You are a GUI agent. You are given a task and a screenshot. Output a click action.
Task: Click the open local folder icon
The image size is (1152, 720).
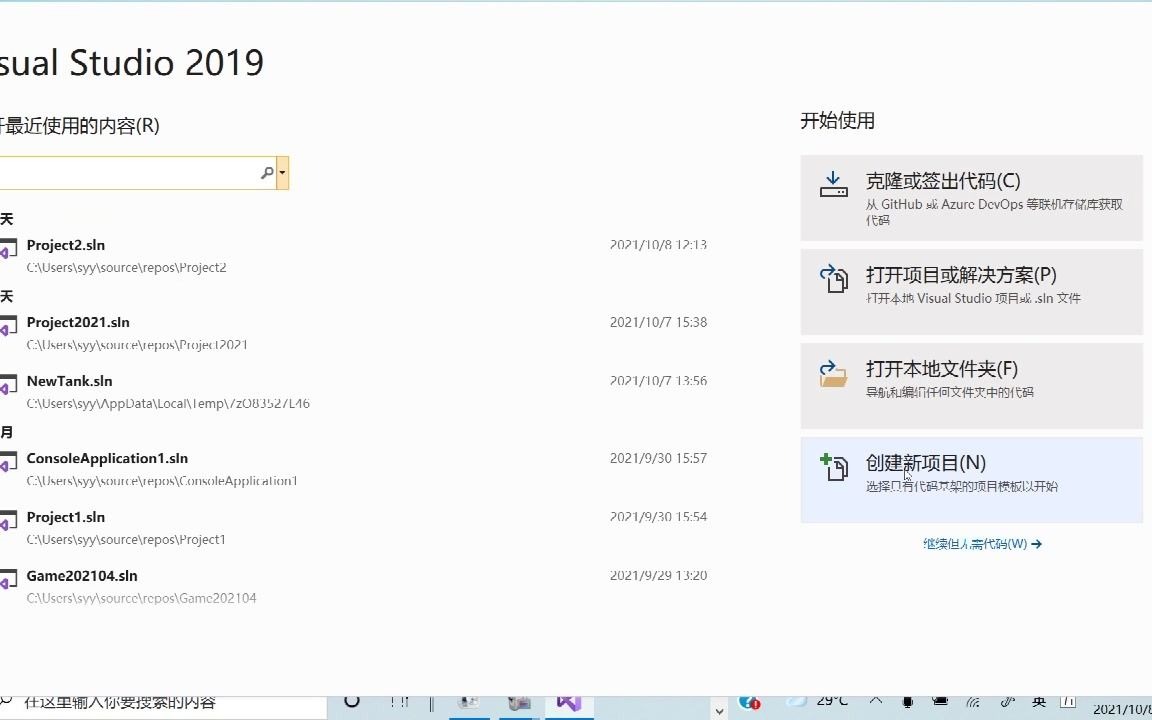tap(833, 374)
